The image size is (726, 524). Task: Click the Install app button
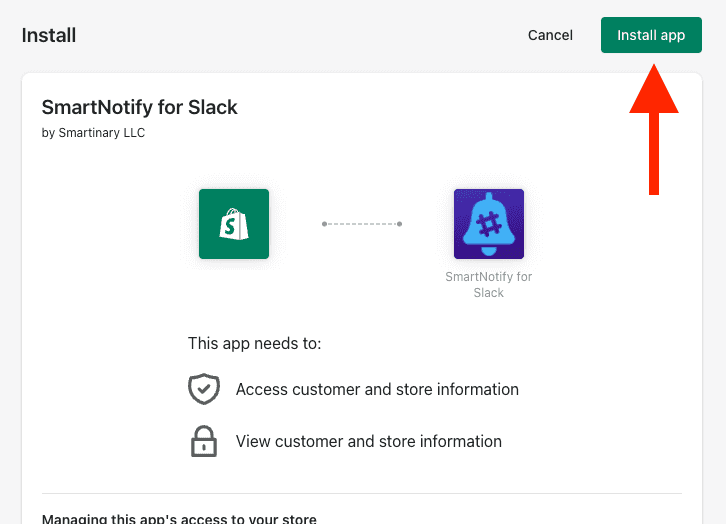pyautogui.click(x=651, y=35)
